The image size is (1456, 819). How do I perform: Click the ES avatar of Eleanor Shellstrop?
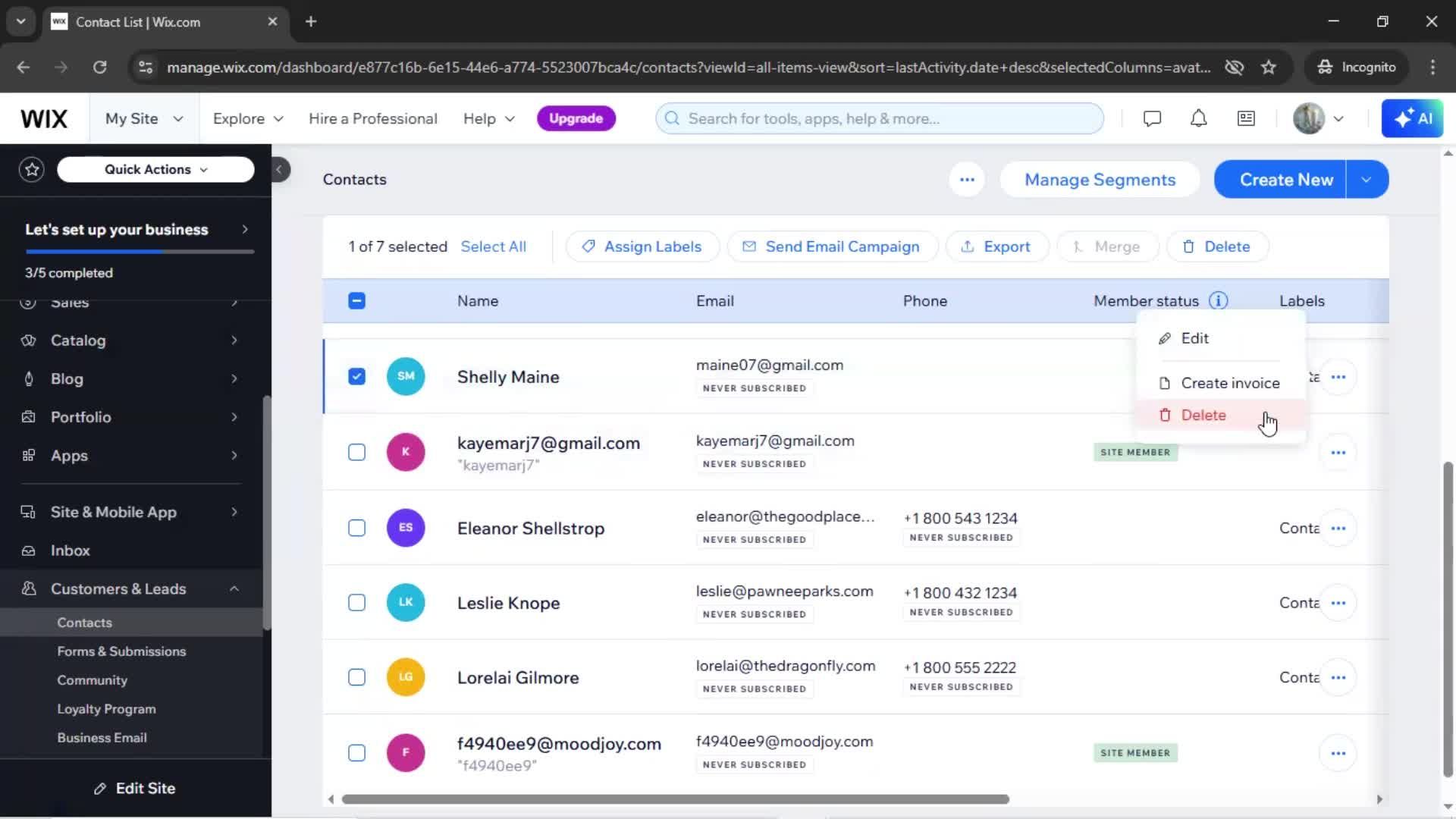pos(406,527)
